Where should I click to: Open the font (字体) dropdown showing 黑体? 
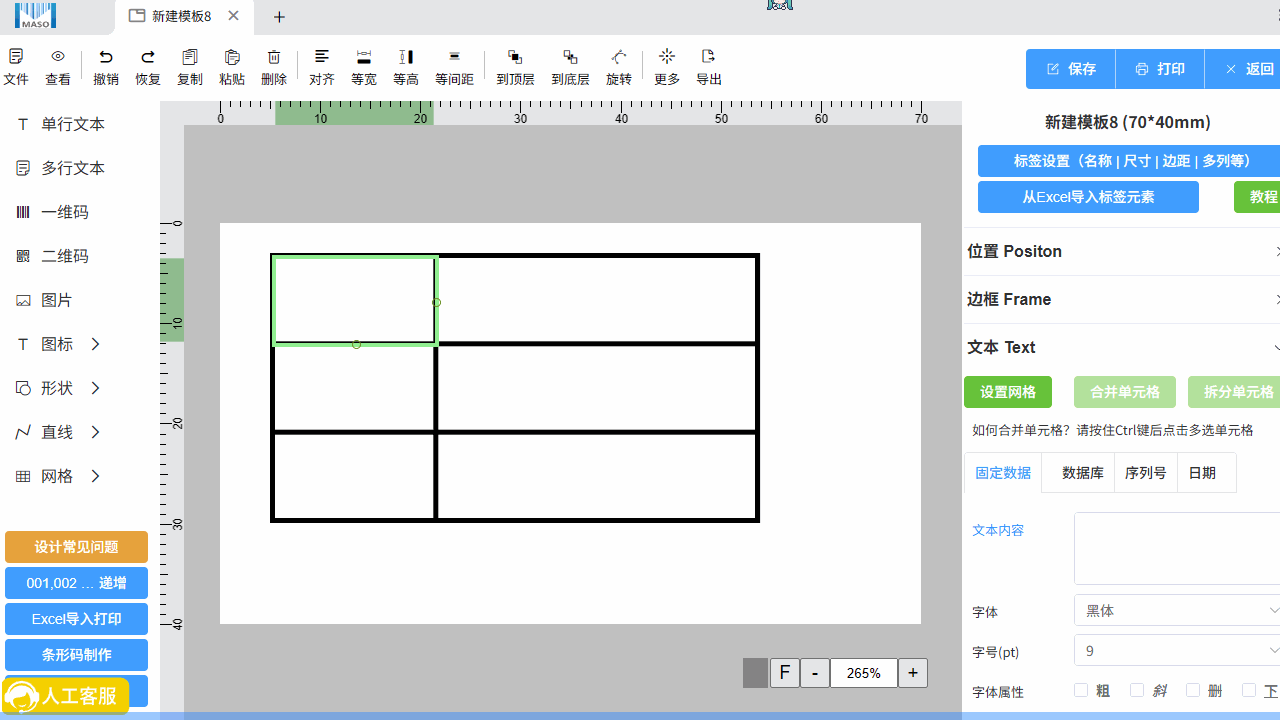[x=1176, y=610]
